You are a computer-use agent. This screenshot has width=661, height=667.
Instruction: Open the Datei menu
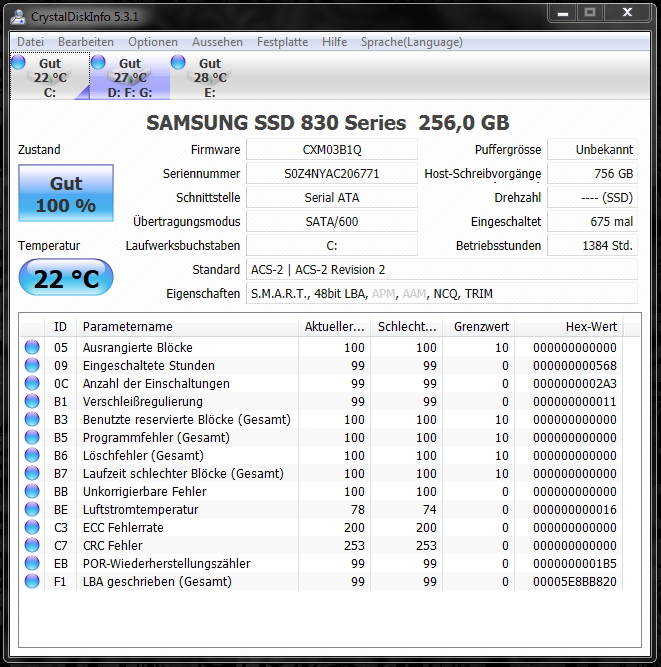(30, 42)
